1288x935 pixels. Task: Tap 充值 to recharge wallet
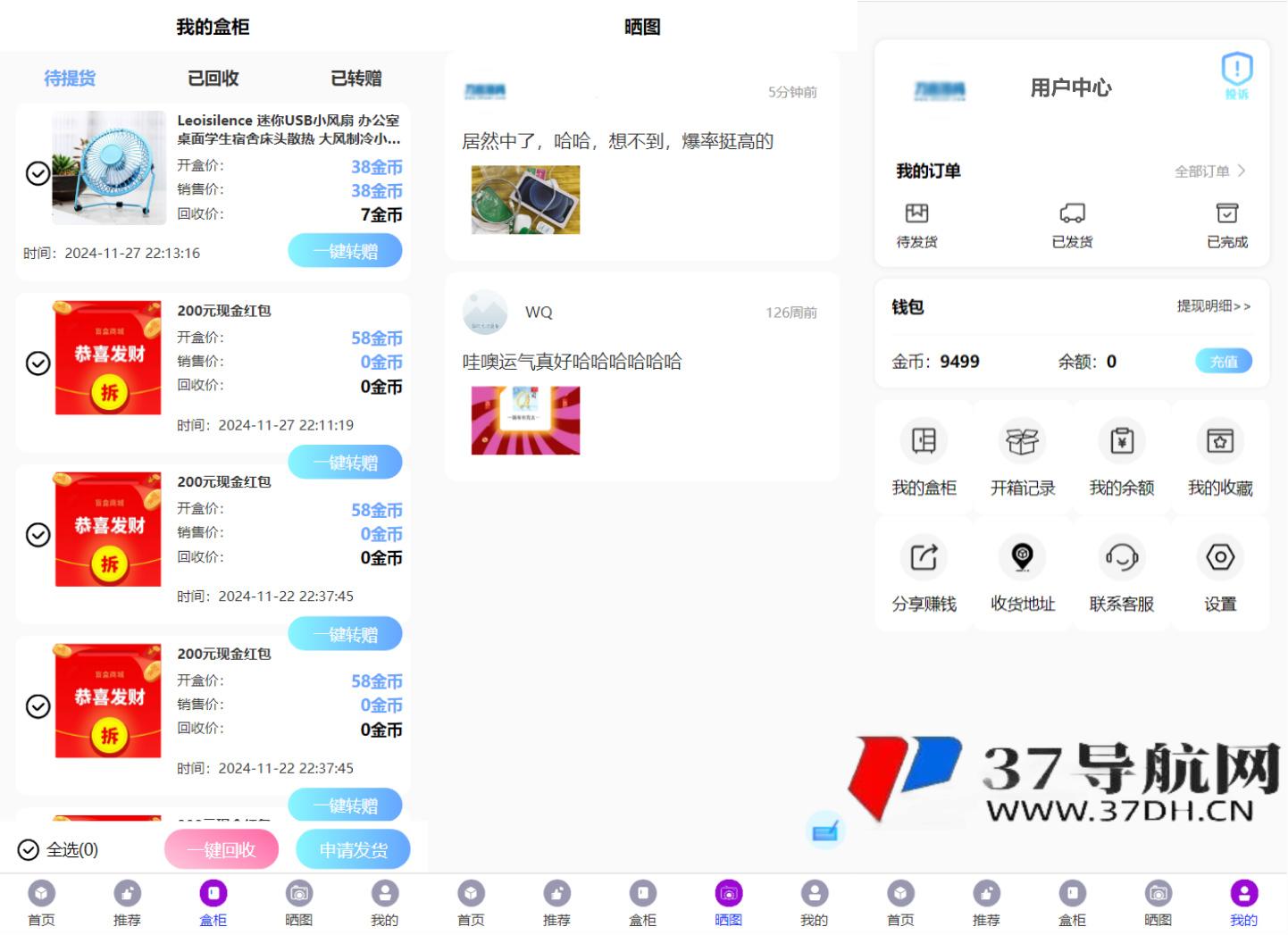[1224, 361]
